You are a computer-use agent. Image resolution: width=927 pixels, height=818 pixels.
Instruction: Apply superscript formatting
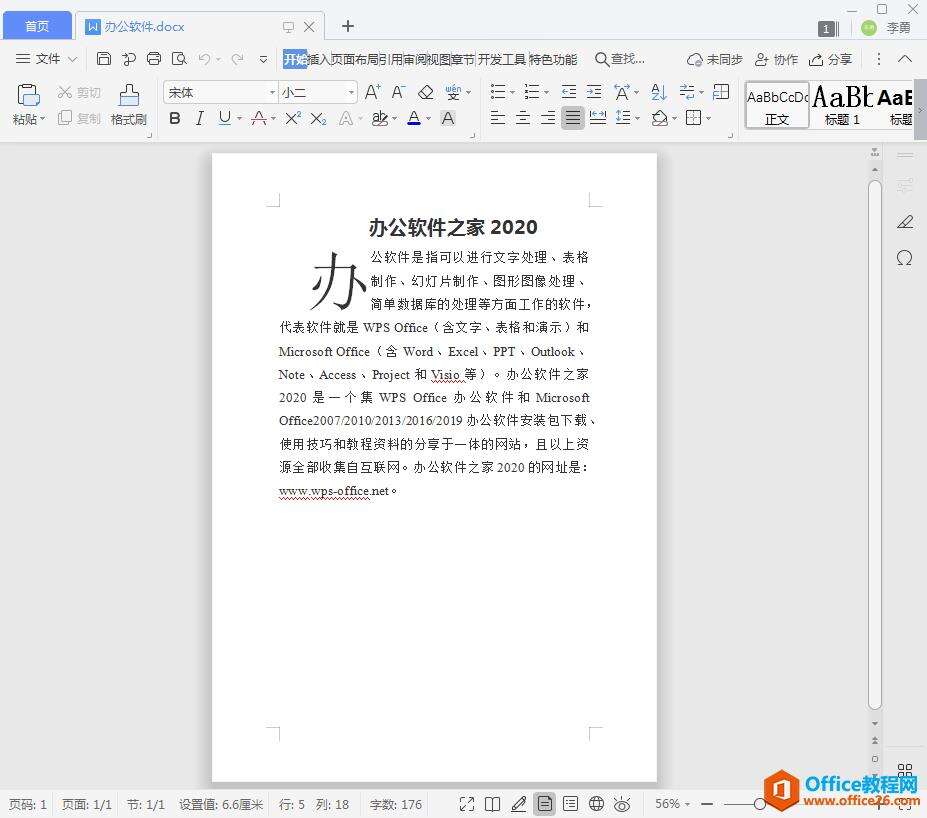click(292, 118)
